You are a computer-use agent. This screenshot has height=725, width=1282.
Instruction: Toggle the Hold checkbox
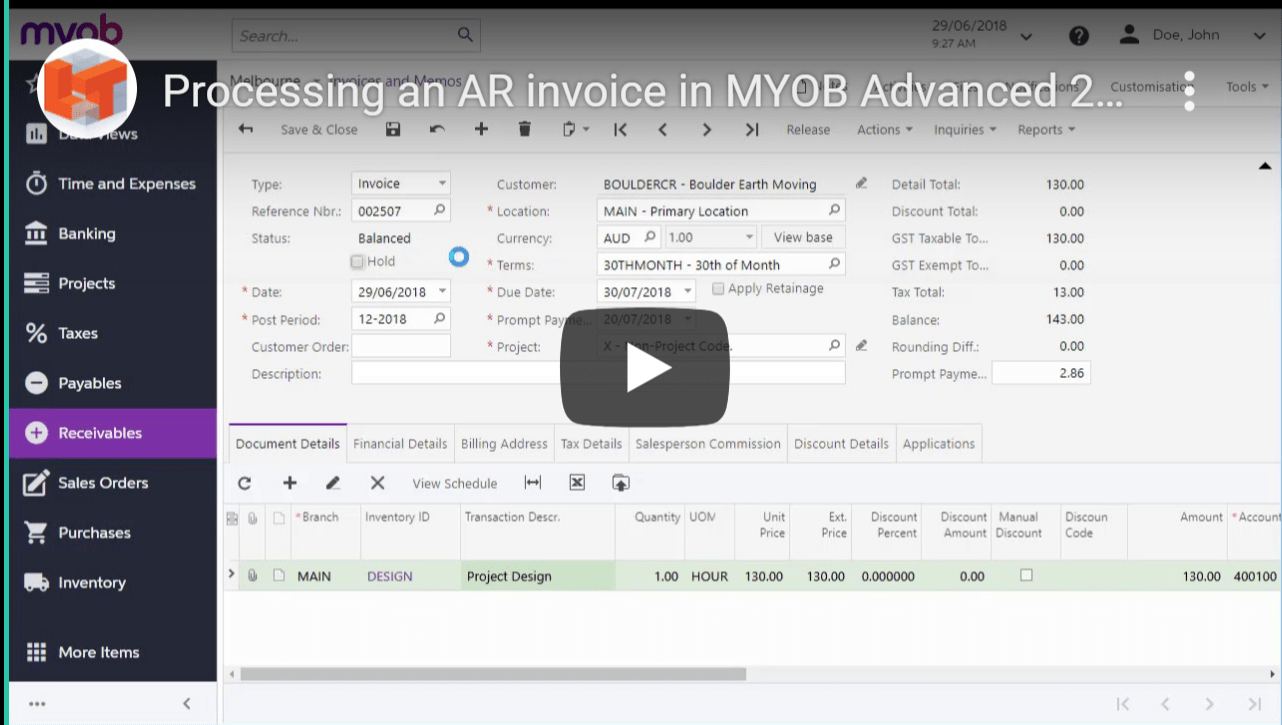click(x=357, y=262)
